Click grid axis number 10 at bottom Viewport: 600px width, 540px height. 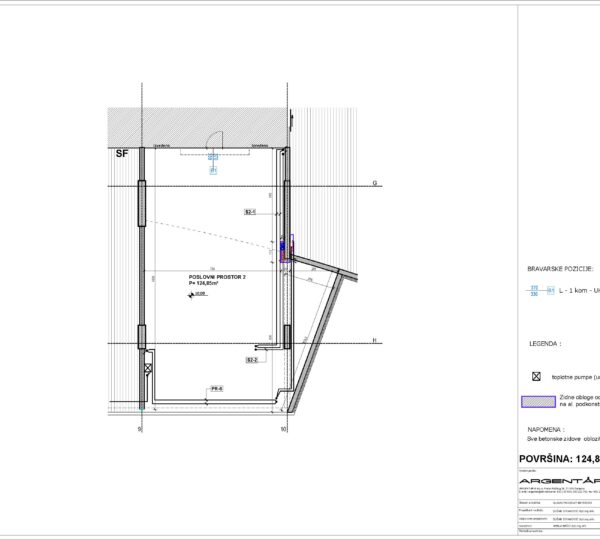[285, 430]
